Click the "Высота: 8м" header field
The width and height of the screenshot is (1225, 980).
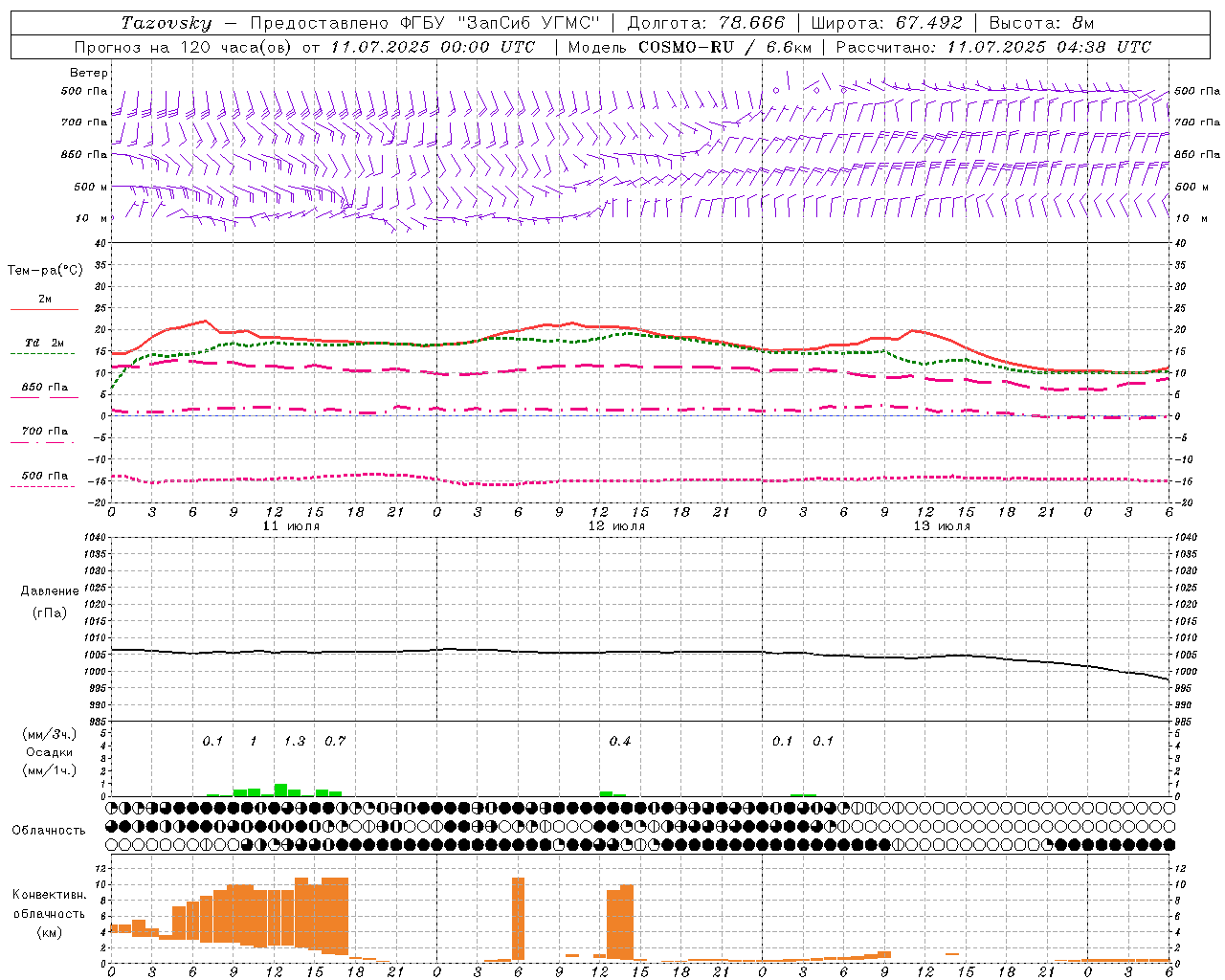[1041, 23]
